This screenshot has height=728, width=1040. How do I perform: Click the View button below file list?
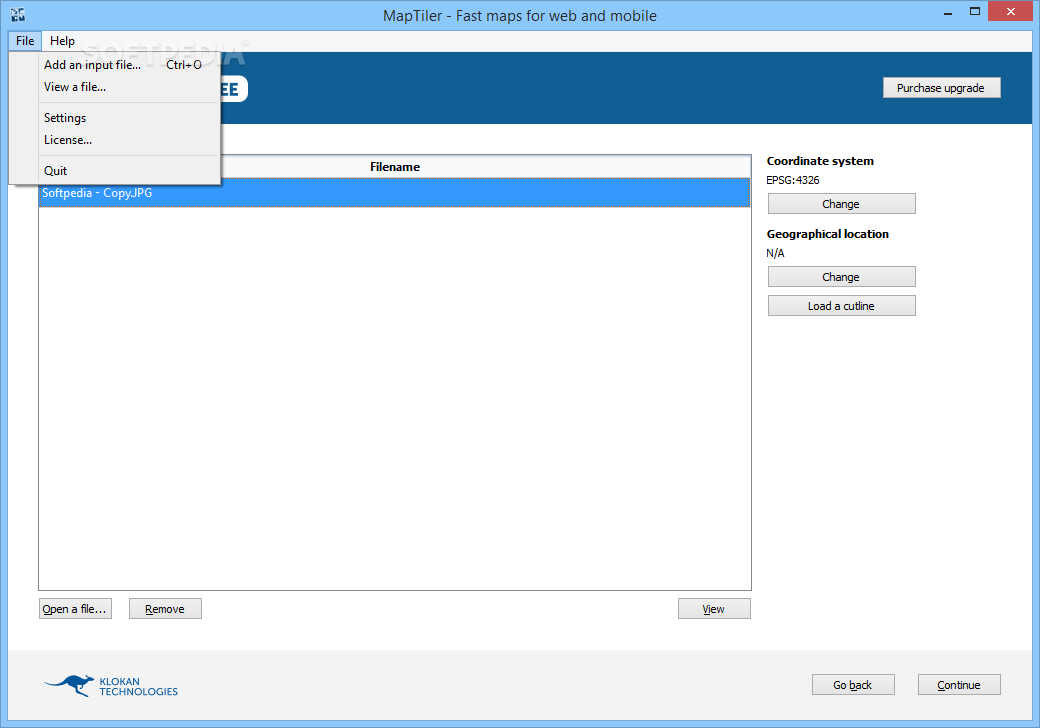(714, 609)
